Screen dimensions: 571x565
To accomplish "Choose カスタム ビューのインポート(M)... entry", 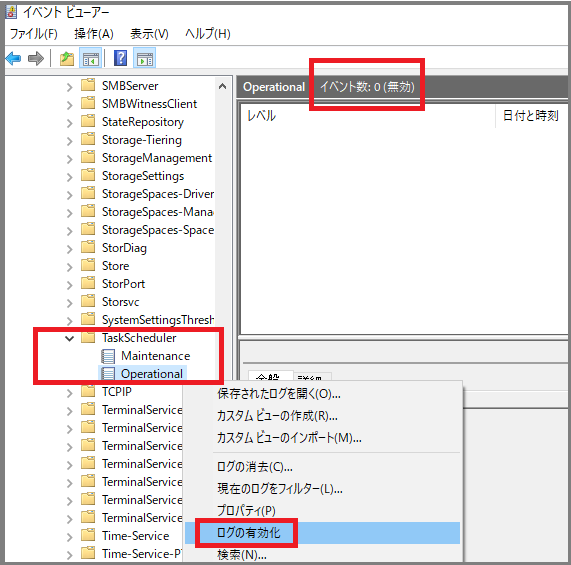I will 289,438.
